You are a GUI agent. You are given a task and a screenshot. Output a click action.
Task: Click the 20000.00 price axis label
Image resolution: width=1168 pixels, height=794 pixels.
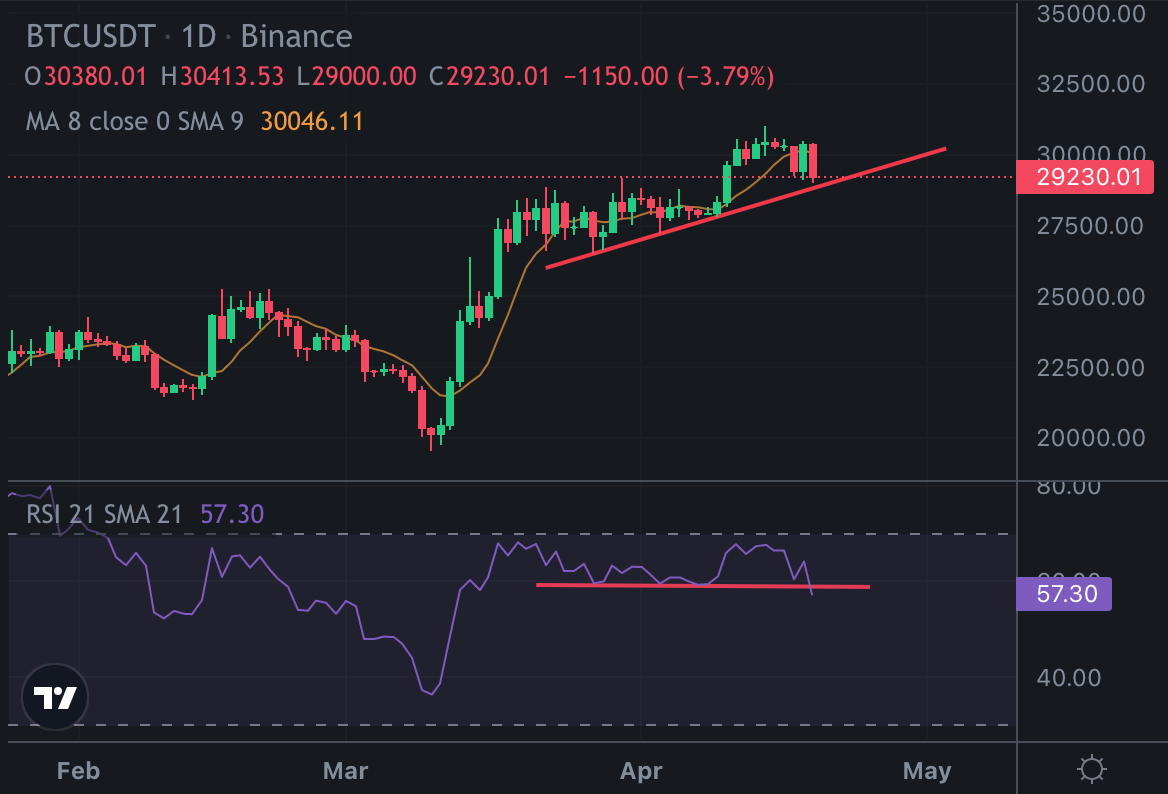click(1091, 437)
